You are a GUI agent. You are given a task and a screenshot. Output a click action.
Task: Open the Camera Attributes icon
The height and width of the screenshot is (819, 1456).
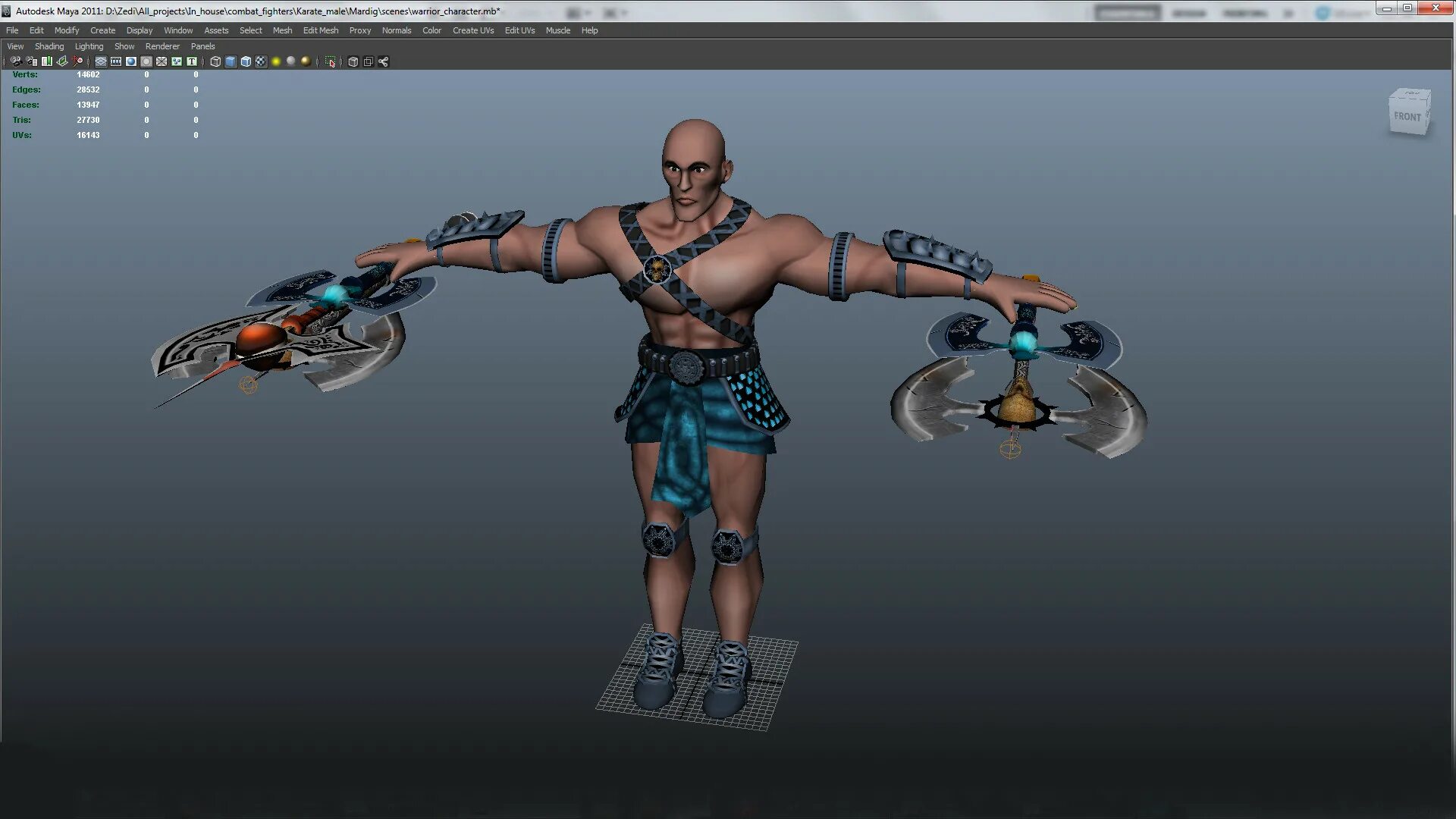click(x=31, y=61)
